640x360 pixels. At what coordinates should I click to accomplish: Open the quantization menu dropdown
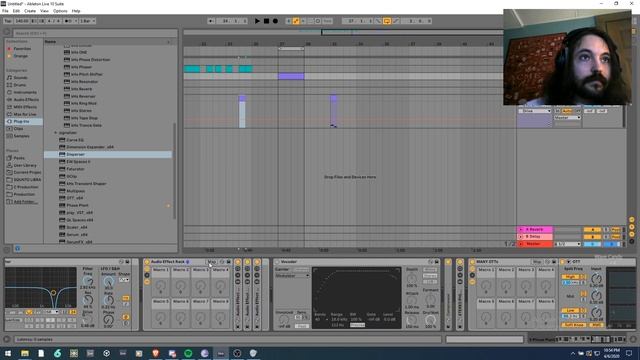pyautogui.click(x=87, y=21)
